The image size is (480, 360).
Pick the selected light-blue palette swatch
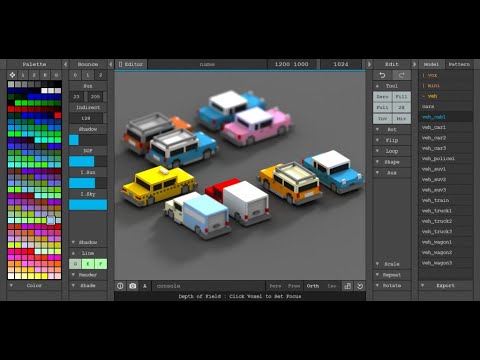coord(51,220)
